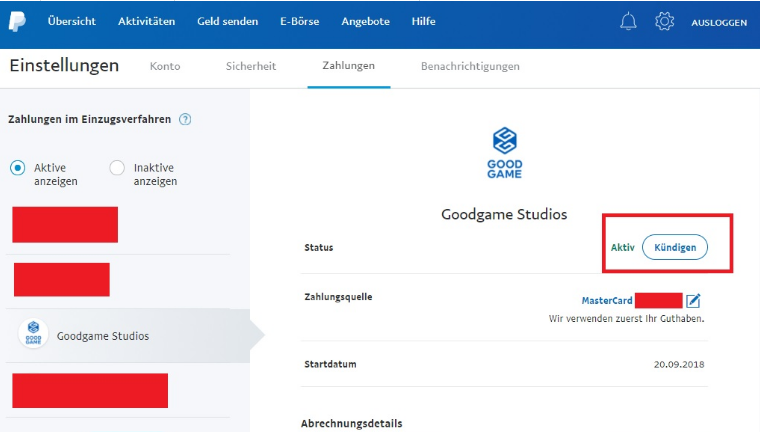
Task: Click the Goodgame Studios list logo icon
Action: (x=33, y=334)
